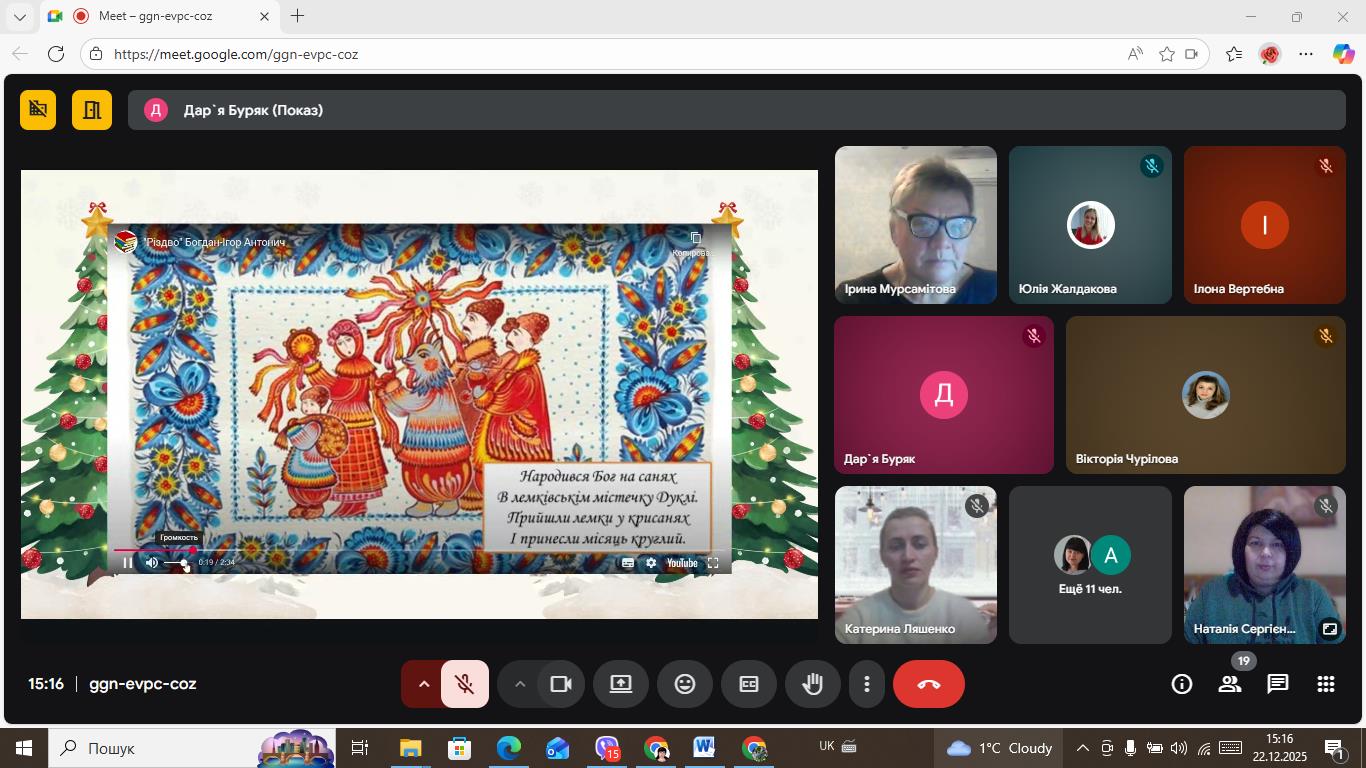Open more options three-dot menu
Screen dimensions: 1366x768
click(x=866, y=684)
